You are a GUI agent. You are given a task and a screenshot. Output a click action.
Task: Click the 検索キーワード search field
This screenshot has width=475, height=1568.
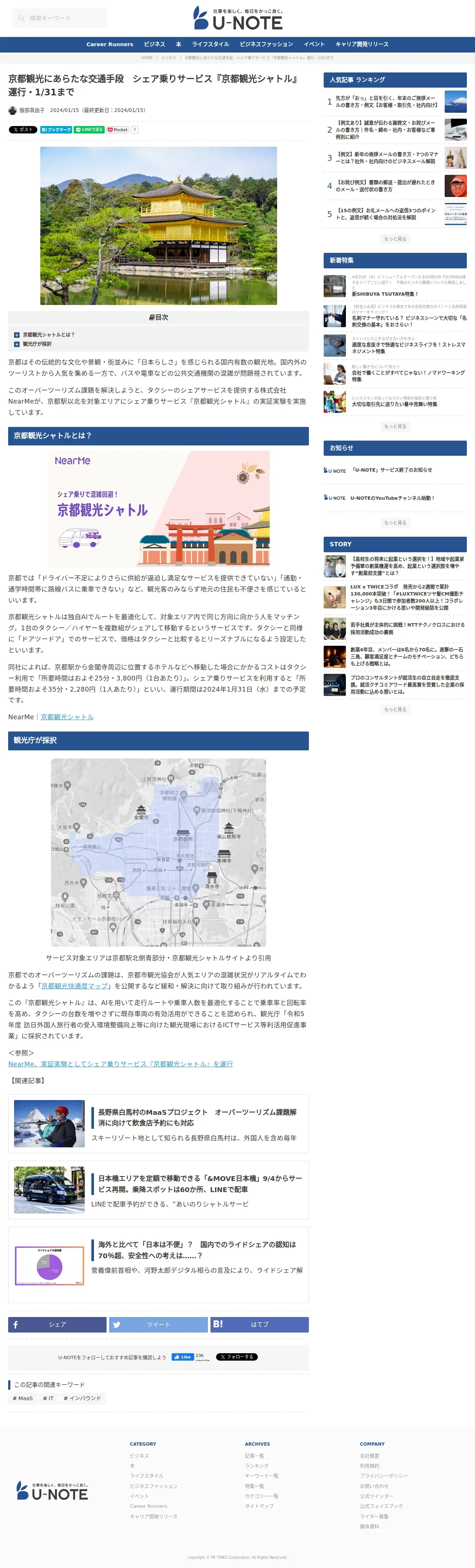click(59, 18)
